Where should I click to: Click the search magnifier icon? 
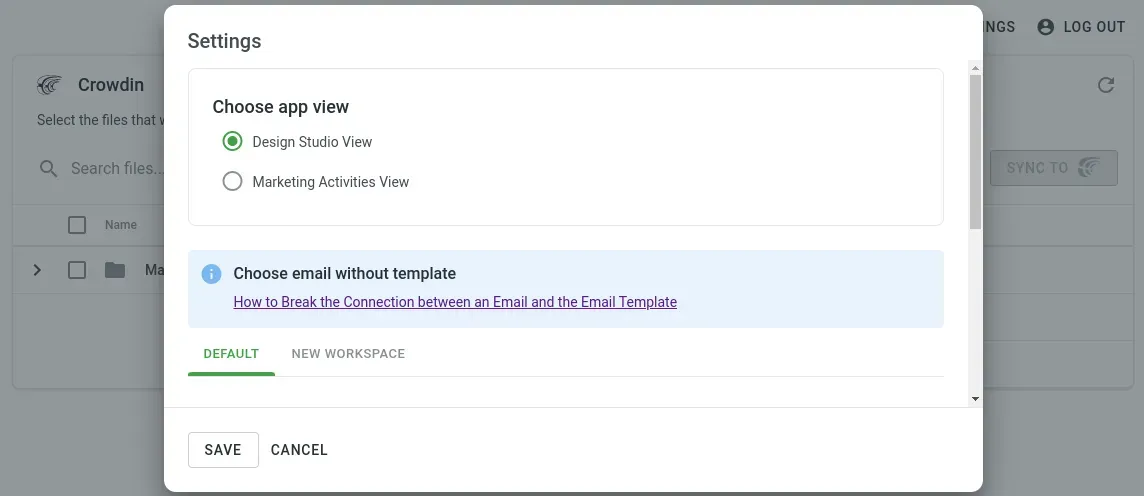(x=48, y=168)
